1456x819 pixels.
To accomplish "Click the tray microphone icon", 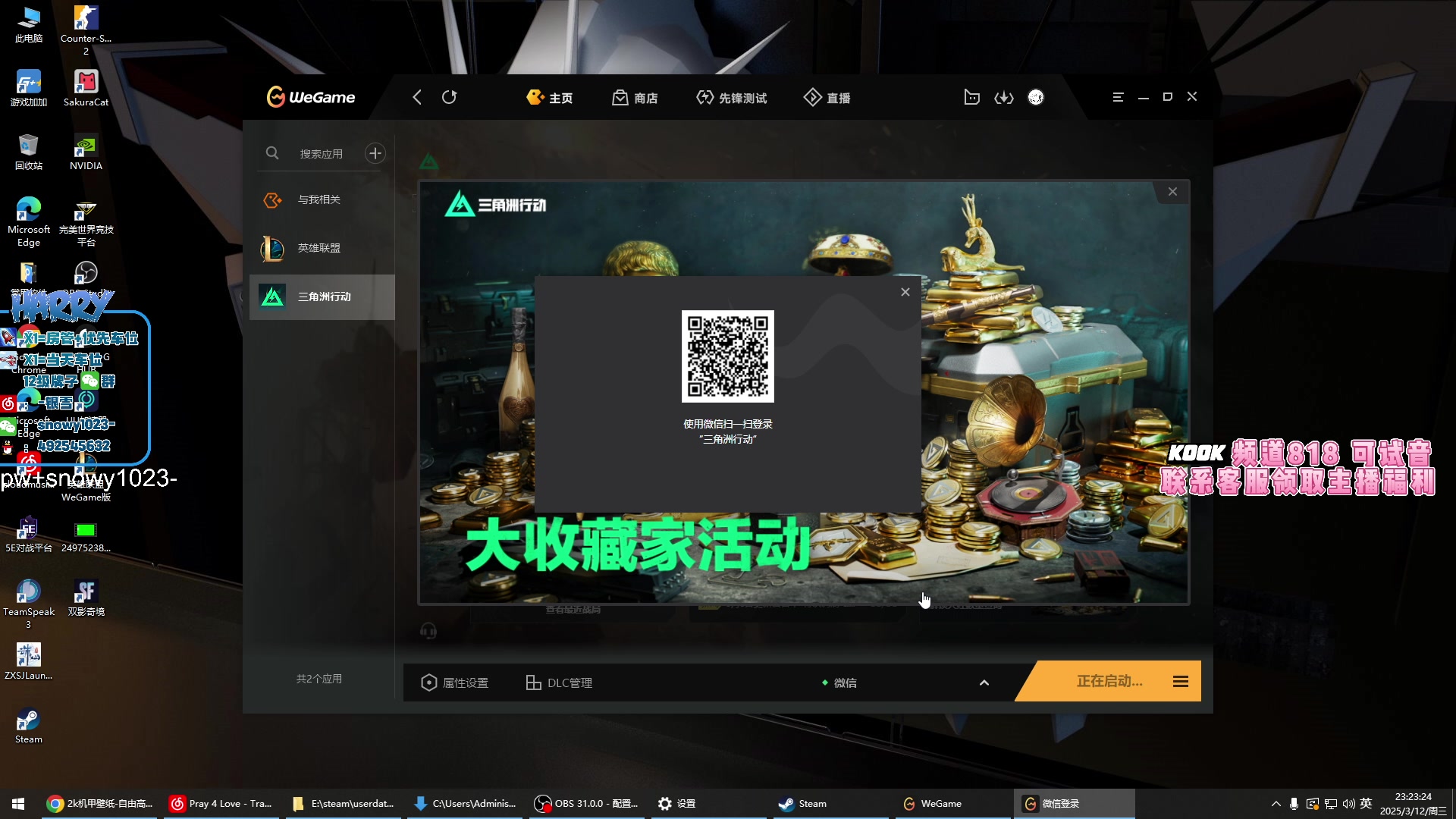I will click(x=1294, y=804).
